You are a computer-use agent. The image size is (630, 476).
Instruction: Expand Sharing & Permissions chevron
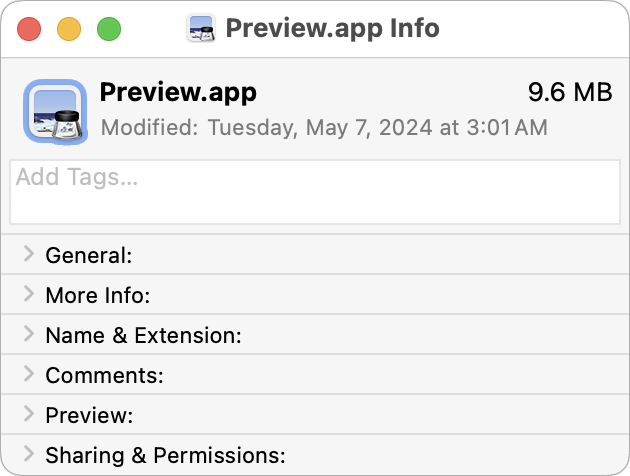pyautogui.click(x=29, y=454)
